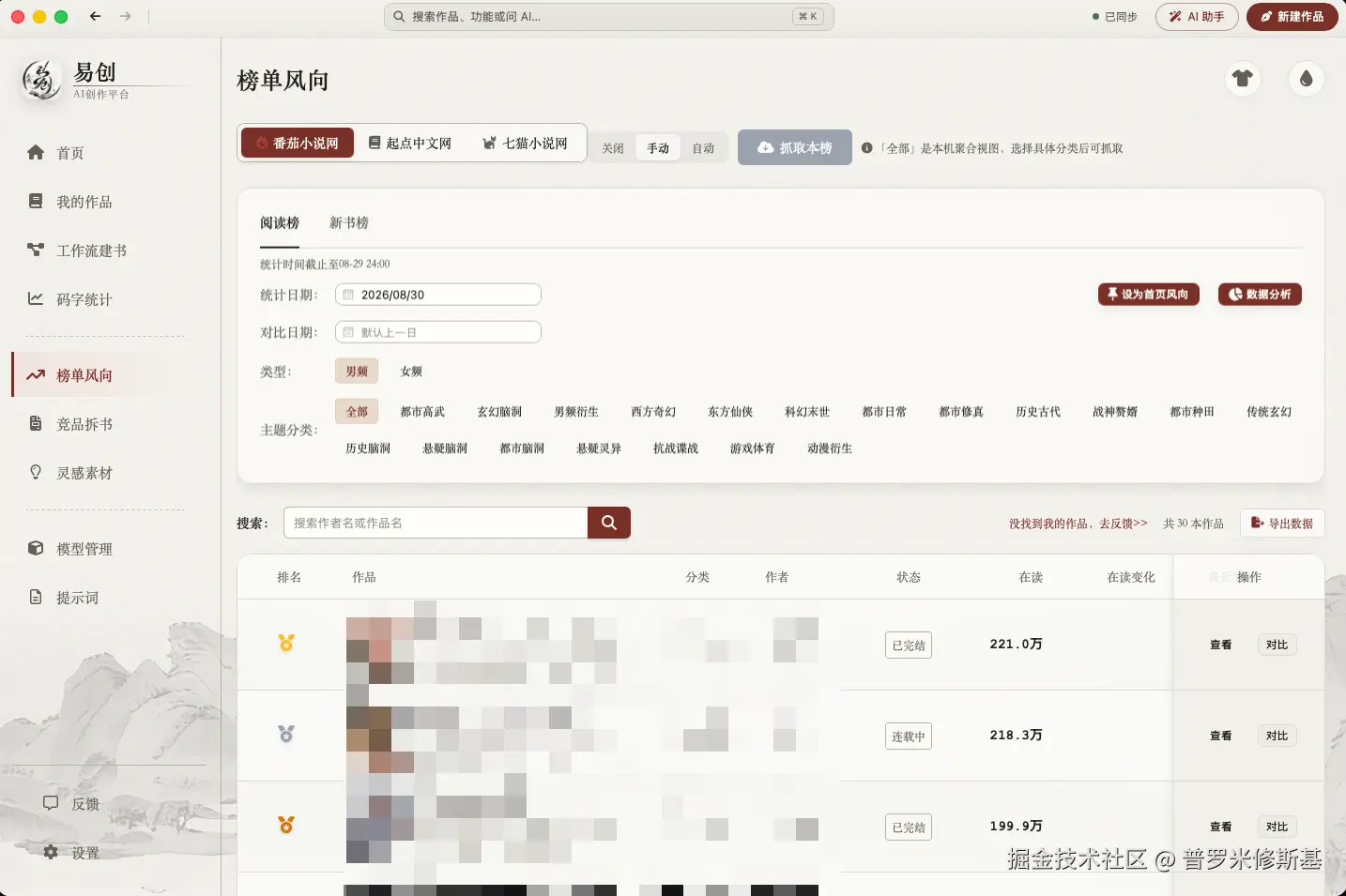This screenshot has width=1346, height=896.
Task: Focus the 搜索作者名或作品名 field
Action: point(436,523)
